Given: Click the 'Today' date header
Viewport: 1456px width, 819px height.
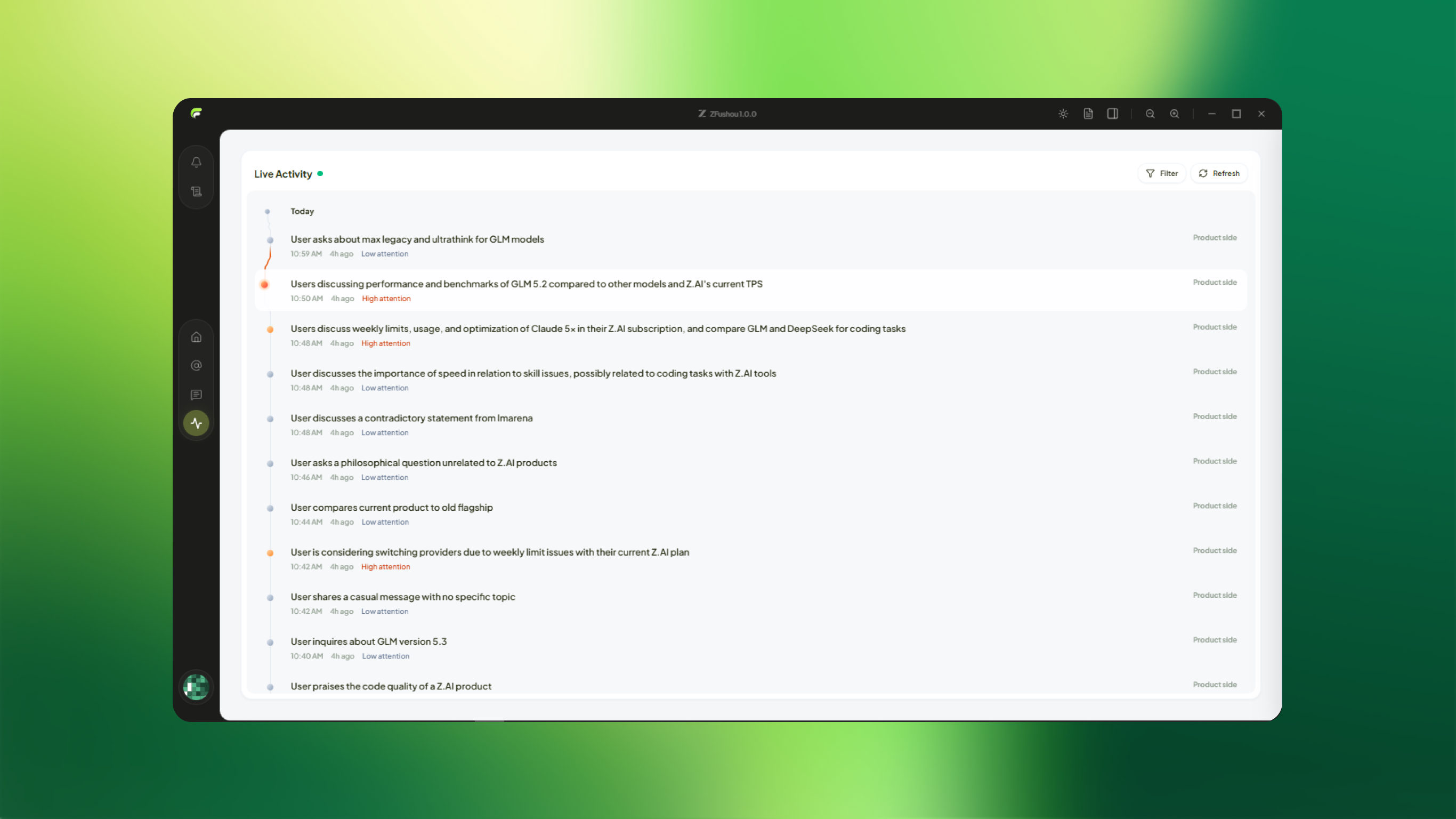Looking at the screenshot, I should (x=302, y=212).
